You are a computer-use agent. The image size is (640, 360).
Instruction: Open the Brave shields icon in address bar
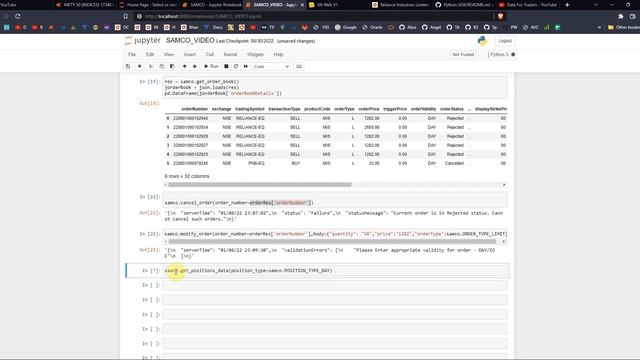pos(500,16)
